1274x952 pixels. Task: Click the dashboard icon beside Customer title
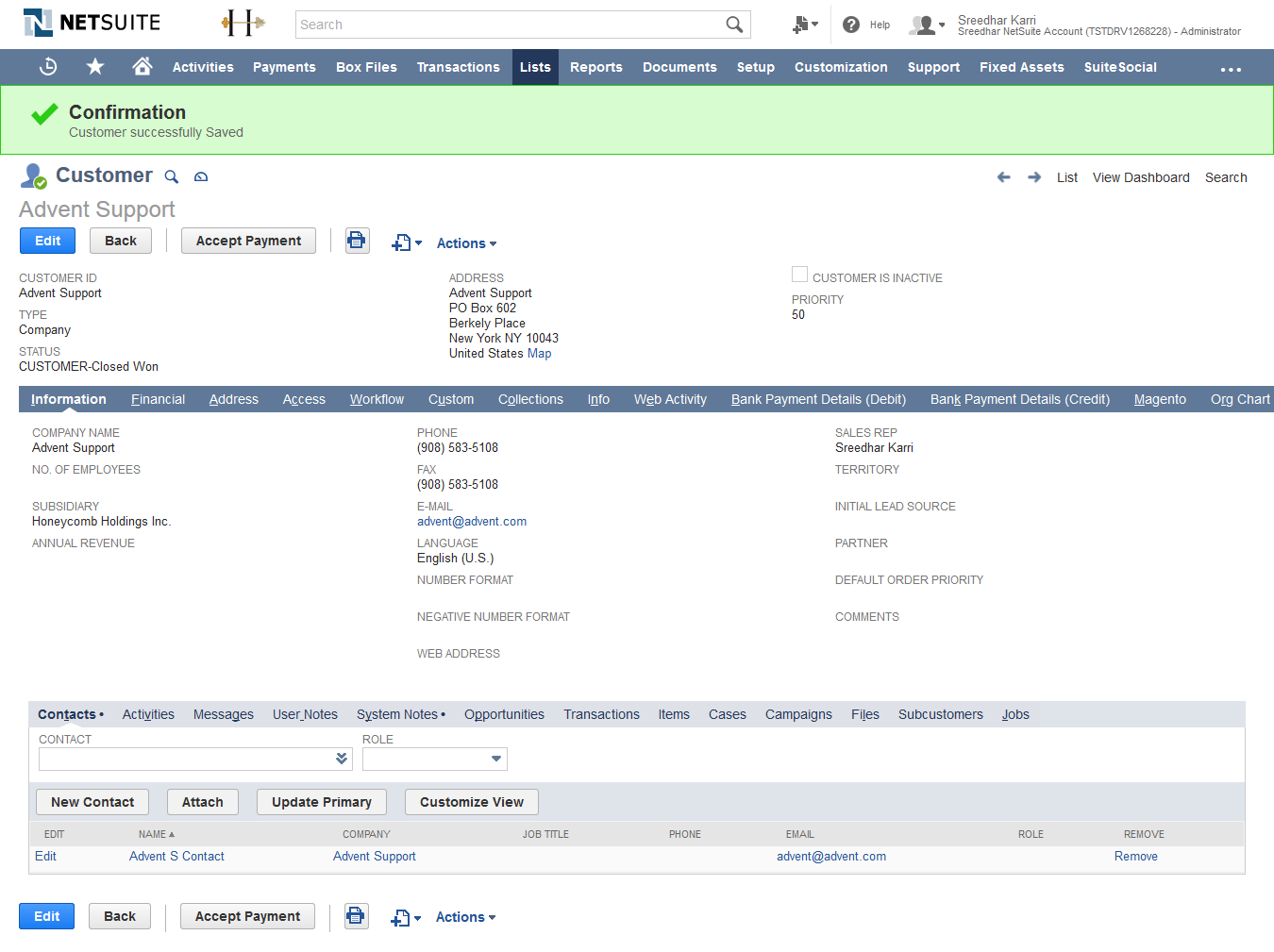(x=201, y=176)
